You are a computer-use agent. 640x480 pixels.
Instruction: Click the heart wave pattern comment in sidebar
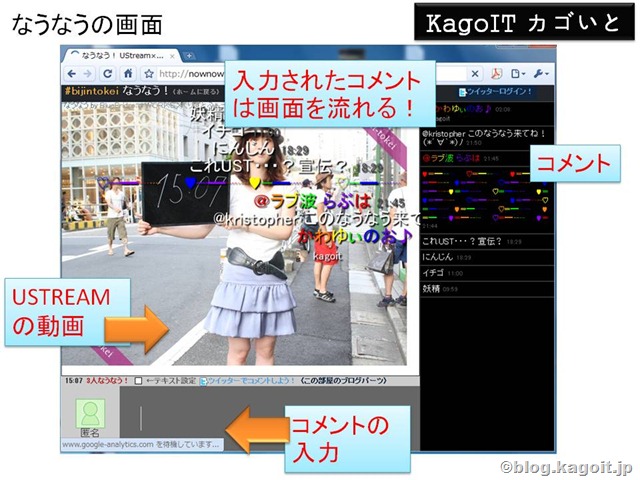point(487,199)
